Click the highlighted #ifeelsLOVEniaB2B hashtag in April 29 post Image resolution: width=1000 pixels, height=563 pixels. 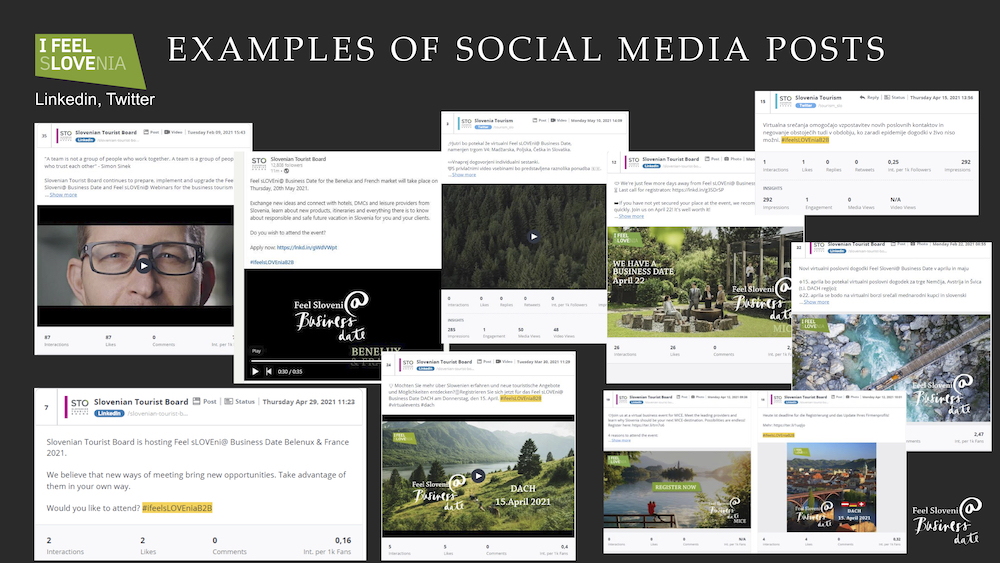[x=177, y=508]
